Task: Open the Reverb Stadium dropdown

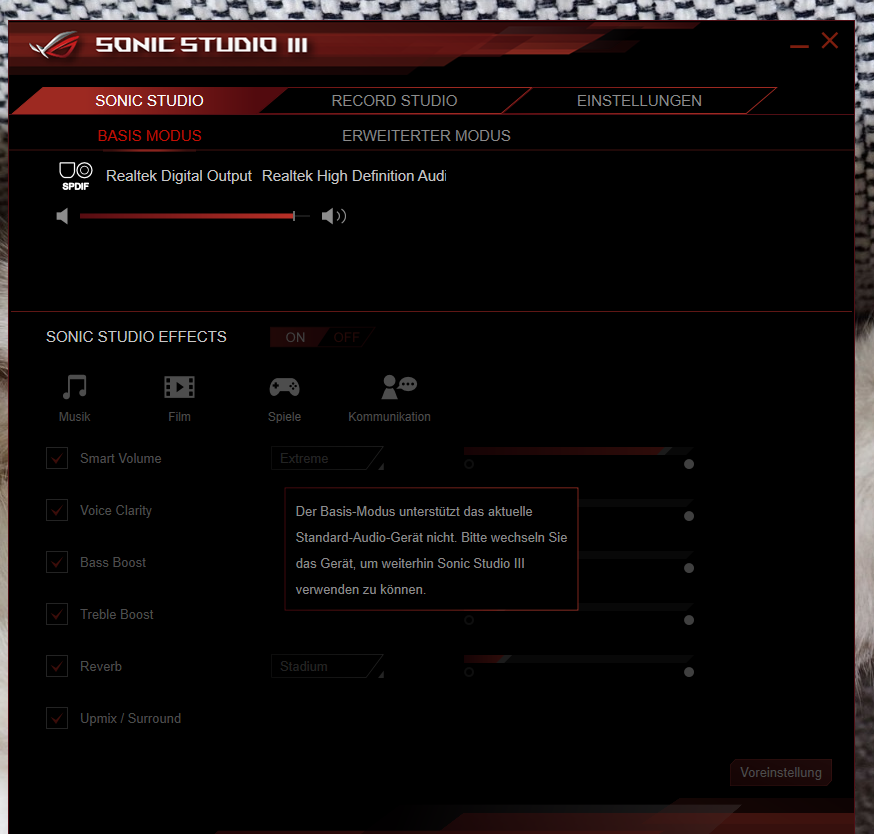Action: coord(327,666)
